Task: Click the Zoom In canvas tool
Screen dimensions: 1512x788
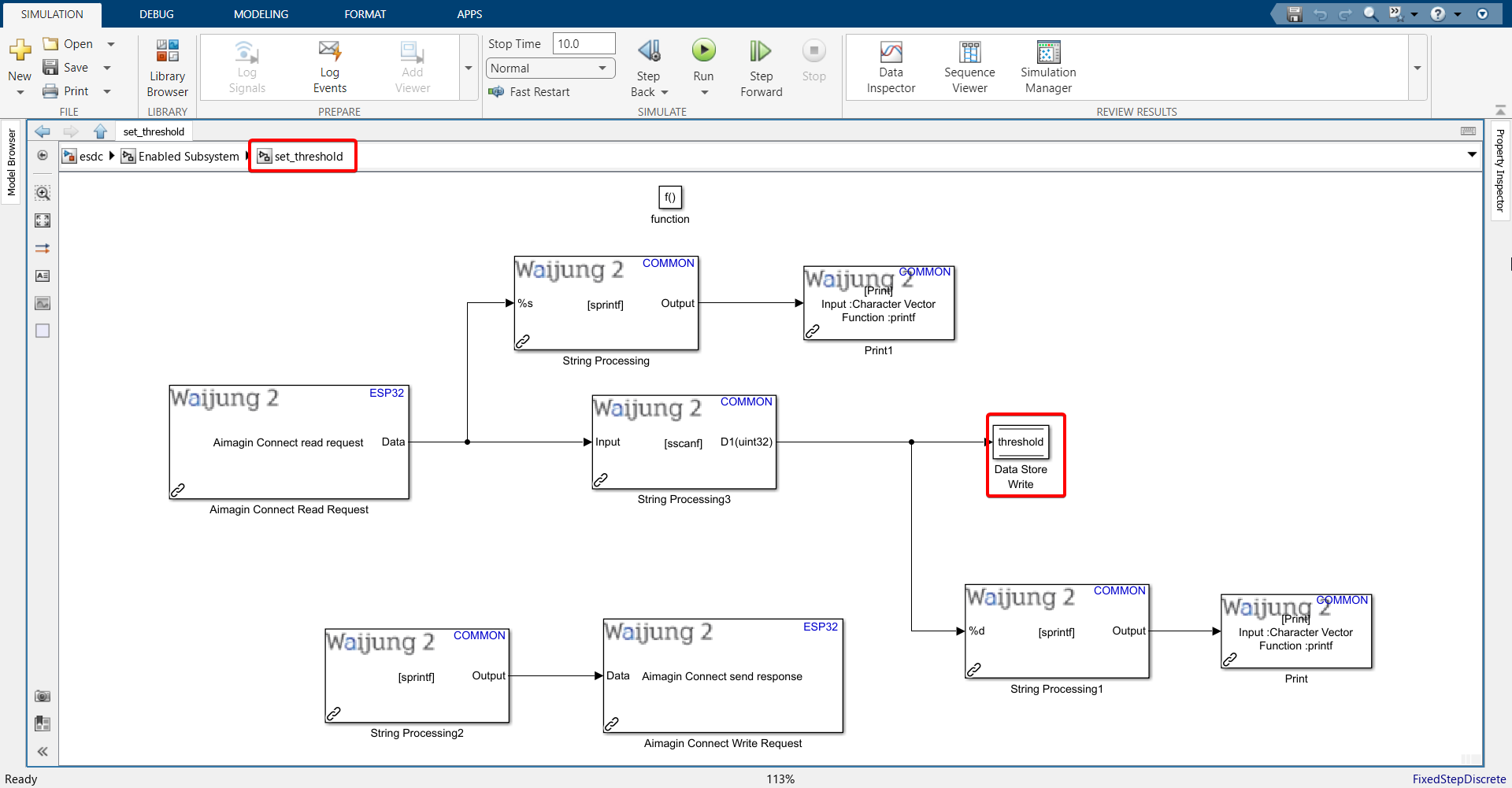Action: click(x=43, y=193)
